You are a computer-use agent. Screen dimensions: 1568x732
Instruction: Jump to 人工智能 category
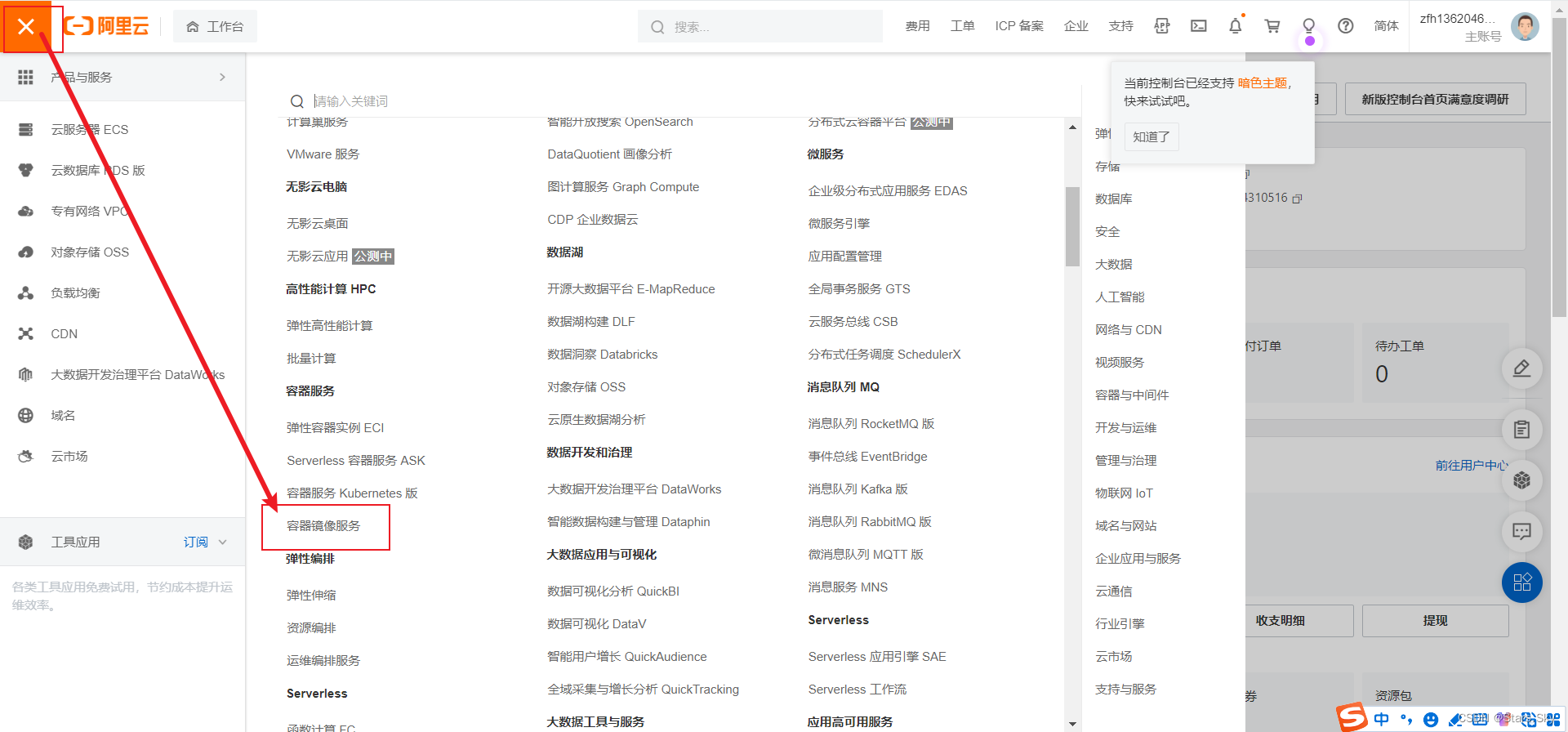1120,297
